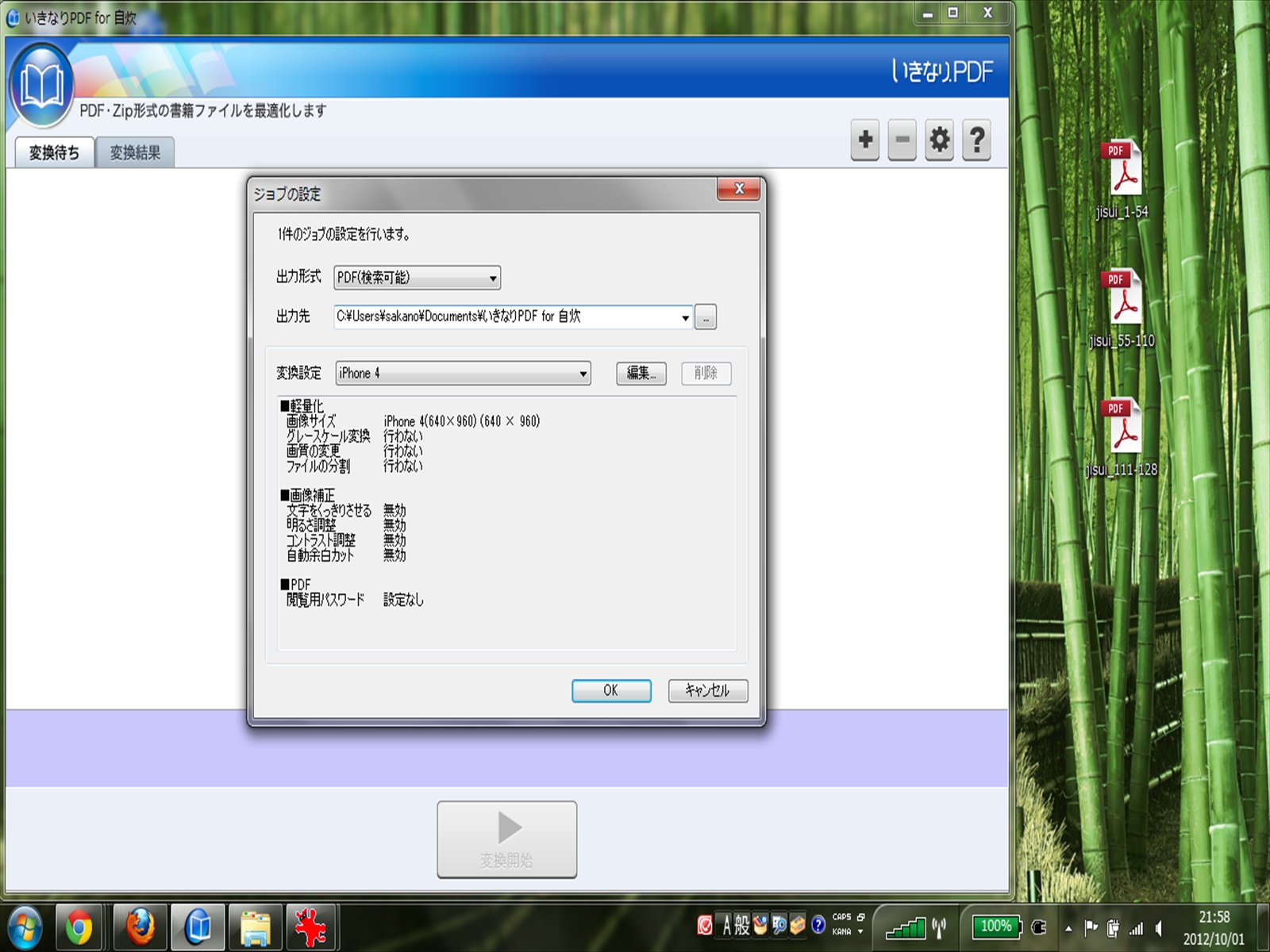Open the language bar options arrow
The image size is (1270, 952).
point(860,933)
